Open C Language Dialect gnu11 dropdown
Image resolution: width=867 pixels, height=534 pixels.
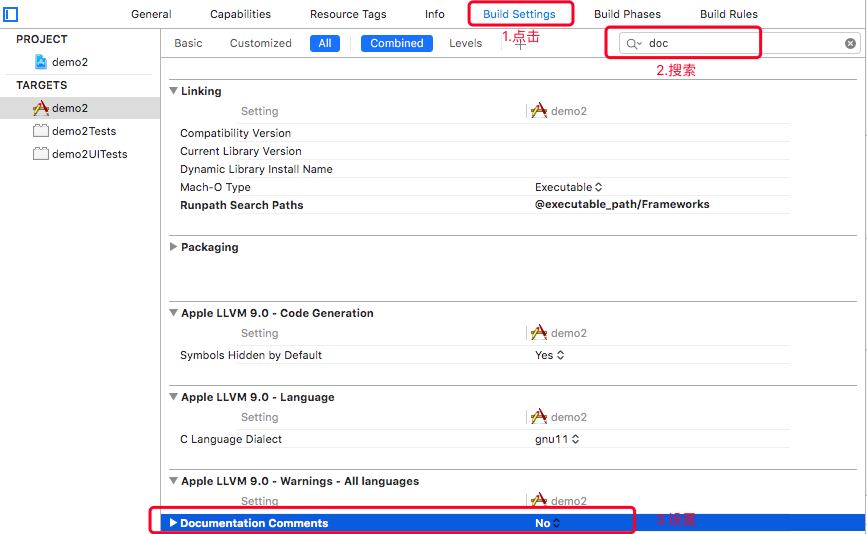(557, 439)
